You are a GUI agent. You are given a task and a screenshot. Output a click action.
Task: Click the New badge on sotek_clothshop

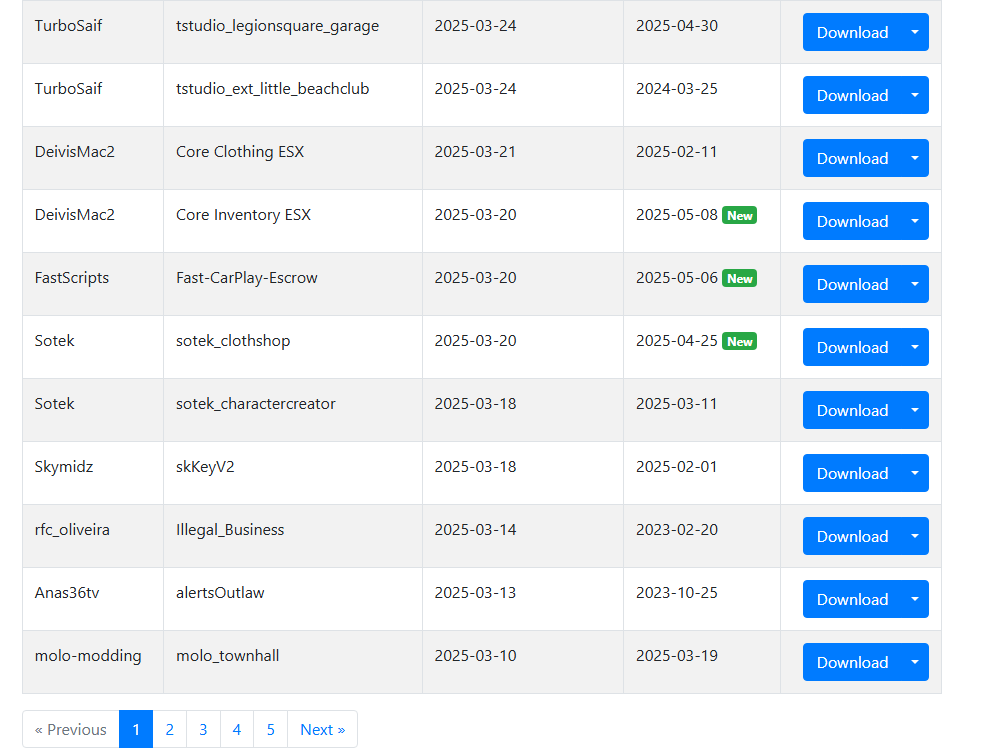(739, 342)
